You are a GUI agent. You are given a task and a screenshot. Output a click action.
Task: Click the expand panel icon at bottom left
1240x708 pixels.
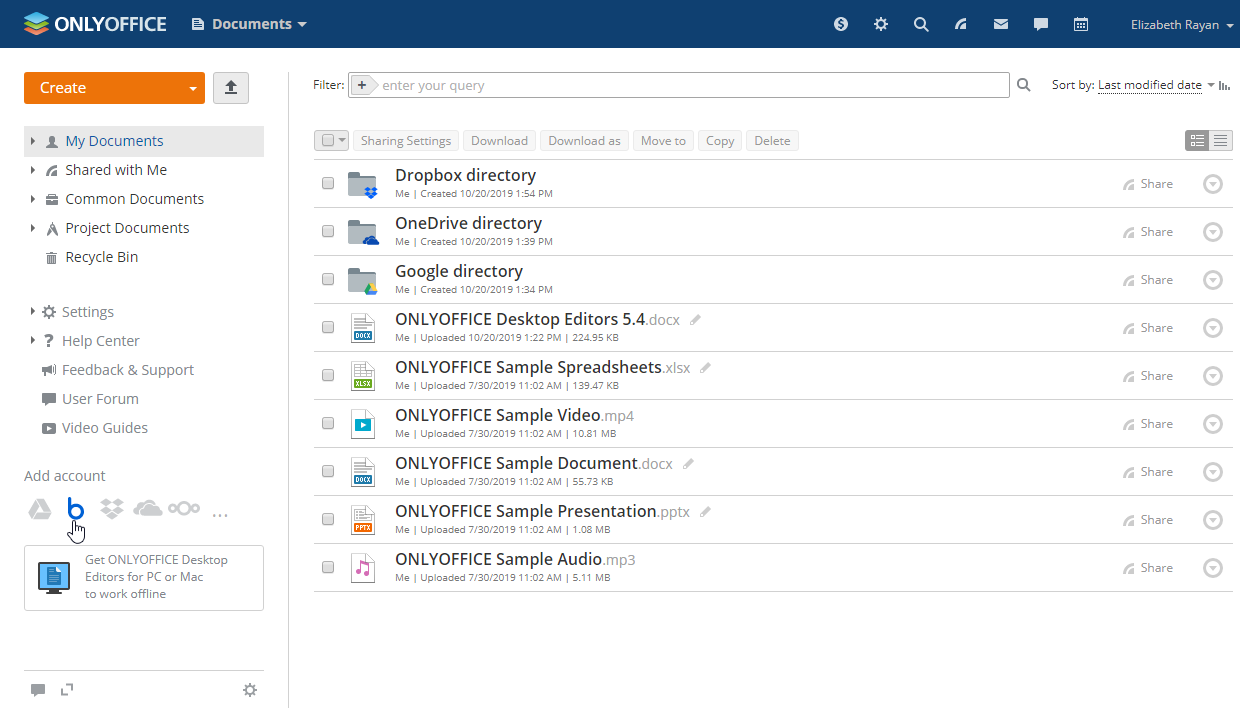(67, 689)
